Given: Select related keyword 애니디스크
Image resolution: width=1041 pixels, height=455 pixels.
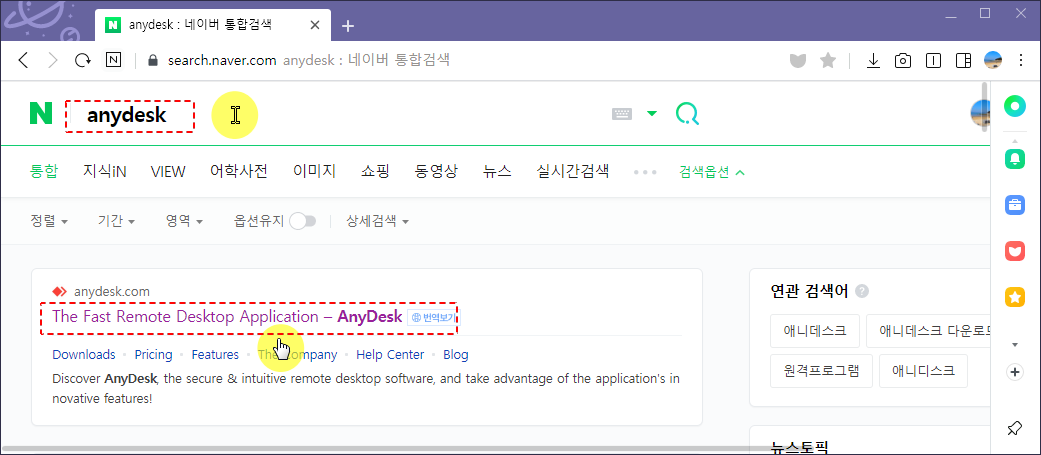Looking at the screenshot, I should pos(923,371).
